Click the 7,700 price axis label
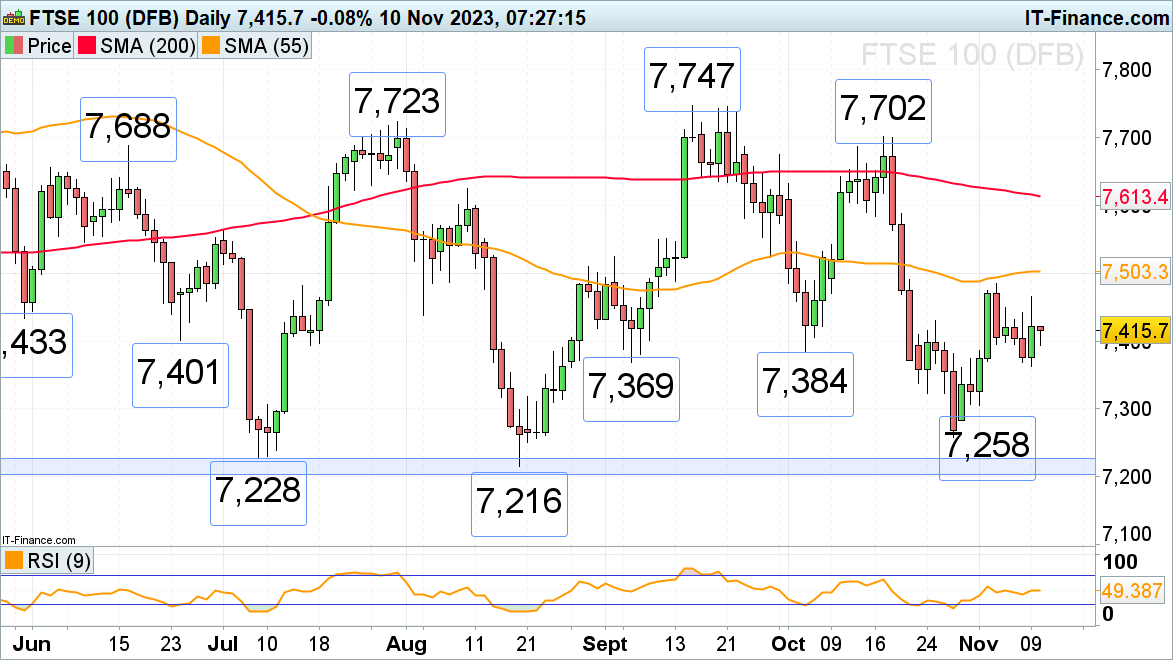This screenshot has width=1173, height=660. 1127,138
